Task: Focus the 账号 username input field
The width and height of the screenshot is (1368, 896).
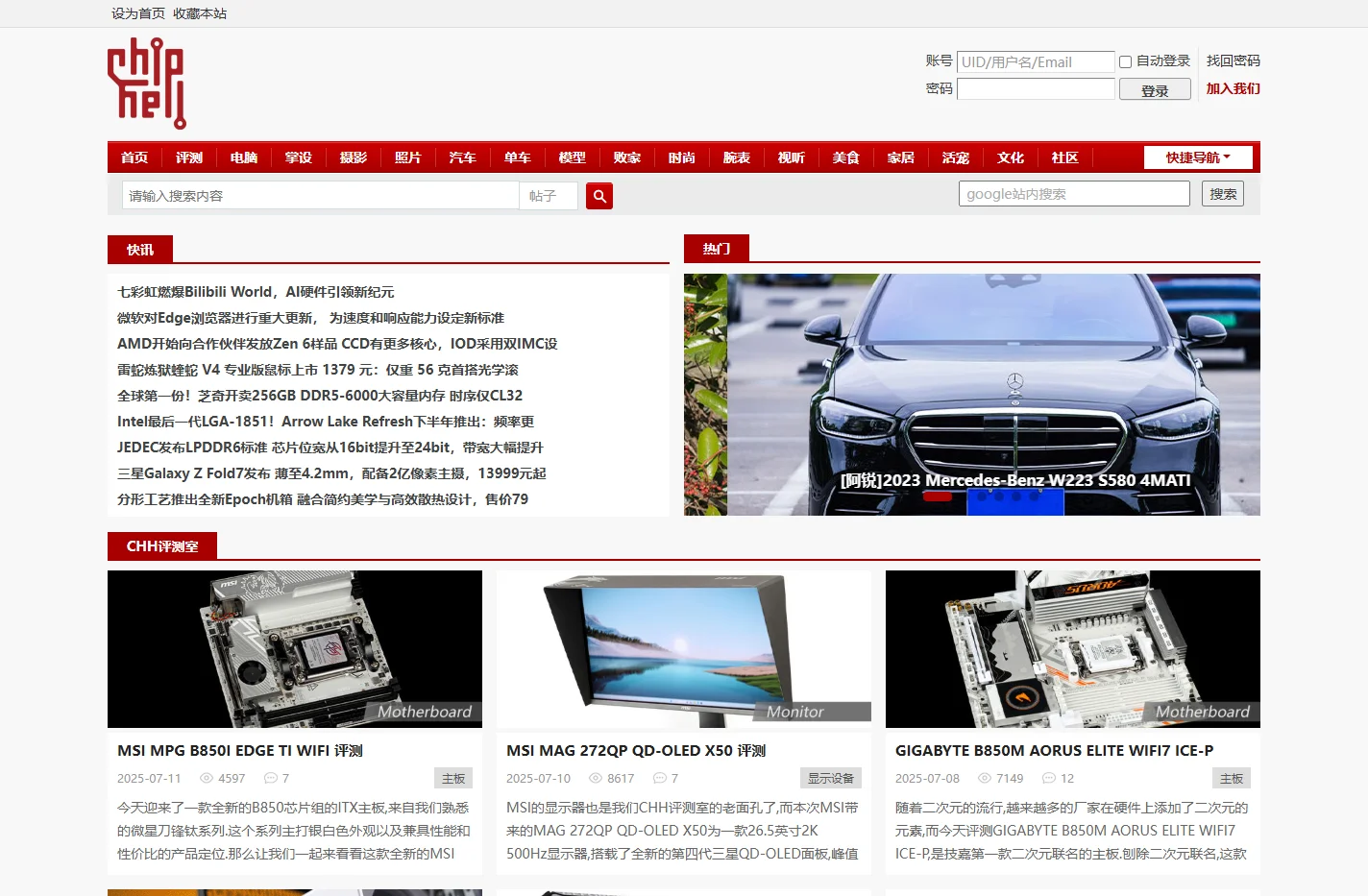Action: click(1036, 61)
